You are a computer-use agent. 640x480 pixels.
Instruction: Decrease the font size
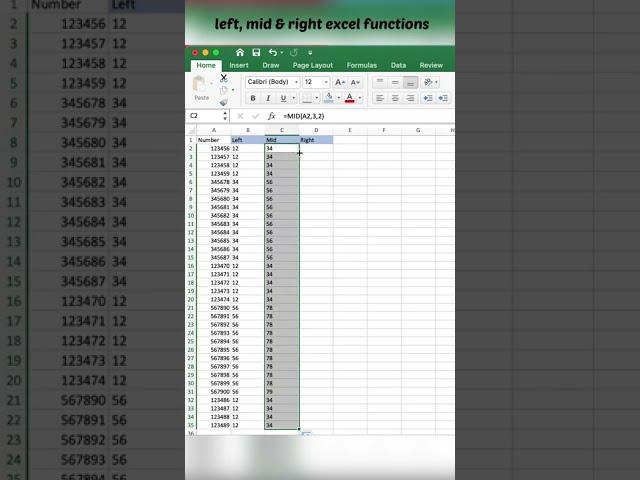coord(355,82)
